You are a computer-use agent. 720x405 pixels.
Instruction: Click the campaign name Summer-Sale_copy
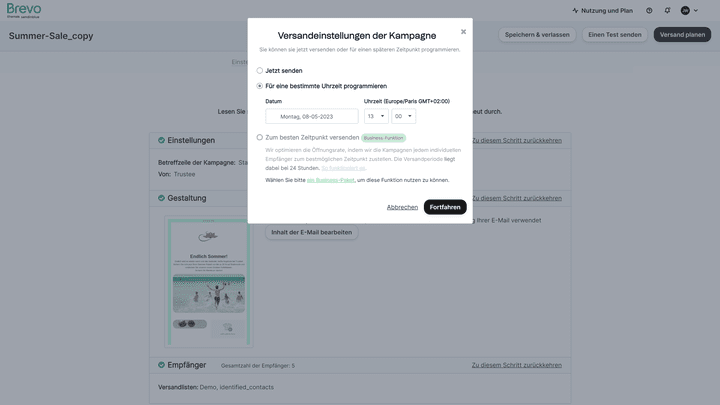(x=51, y=36)
